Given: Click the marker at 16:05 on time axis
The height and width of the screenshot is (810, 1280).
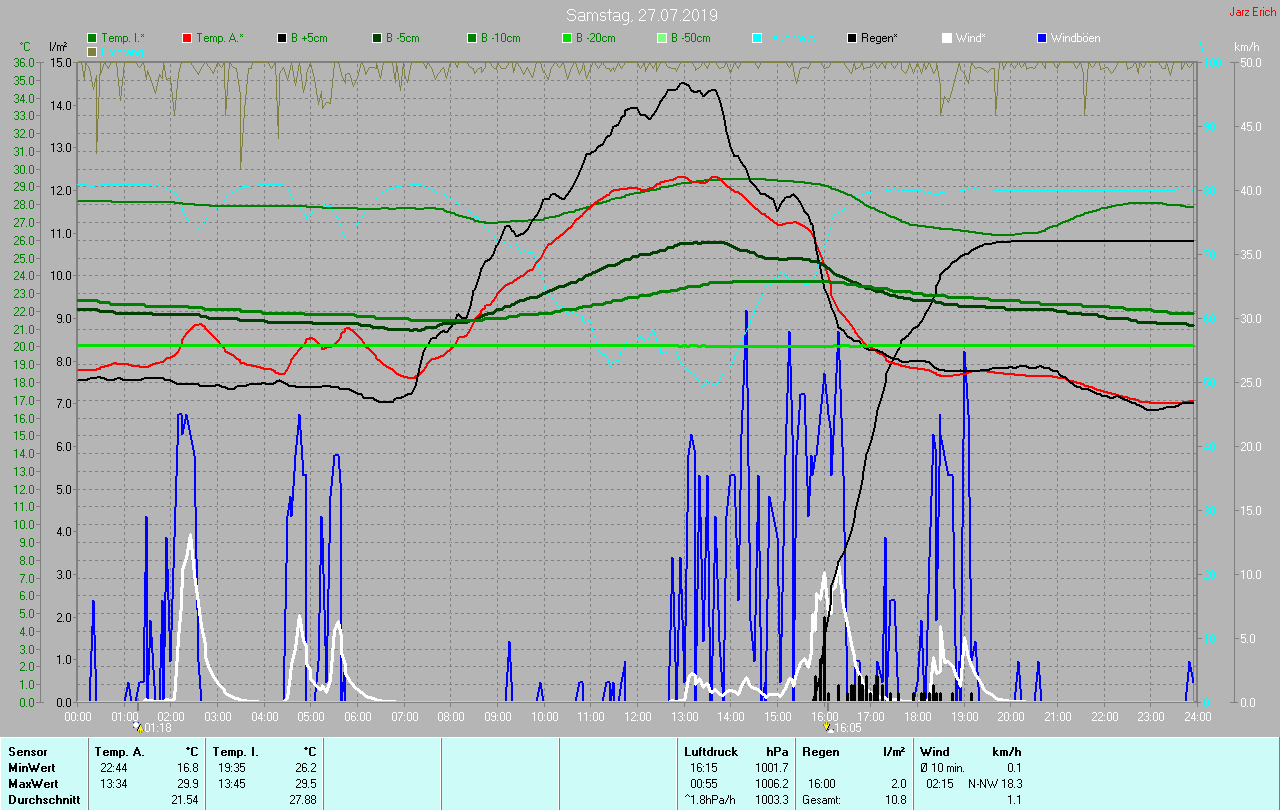Looking at the screenshot, I should tap(827, 728).
